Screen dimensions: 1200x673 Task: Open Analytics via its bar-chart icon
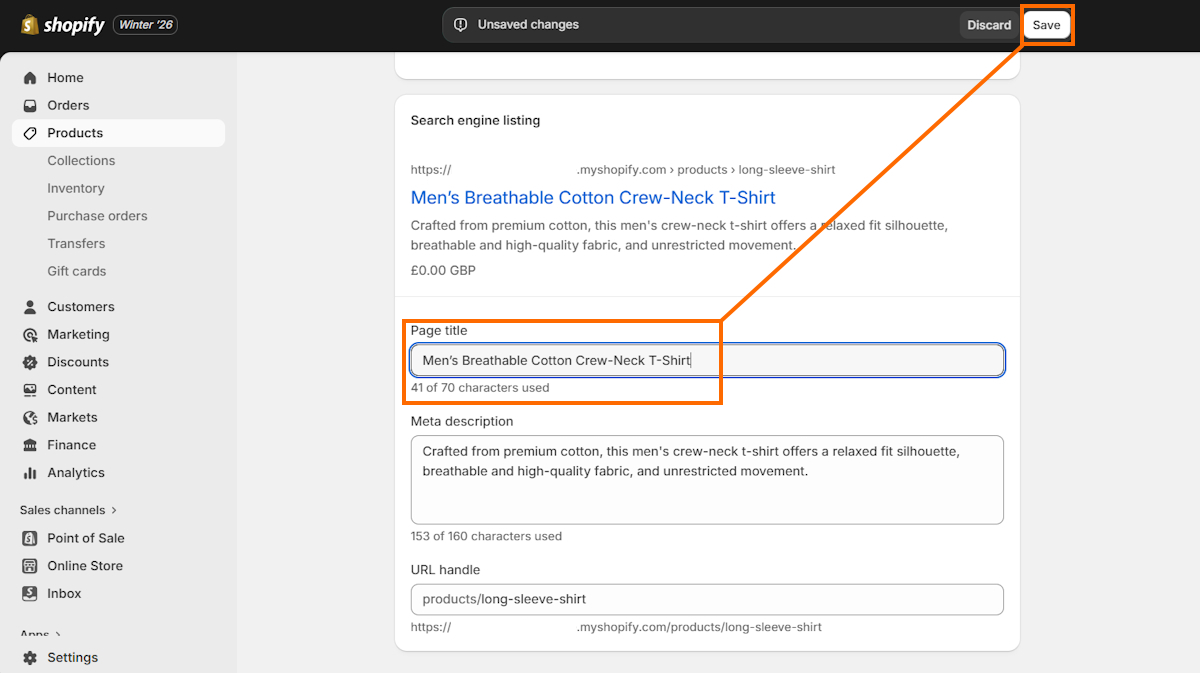[x=32, y=472]
